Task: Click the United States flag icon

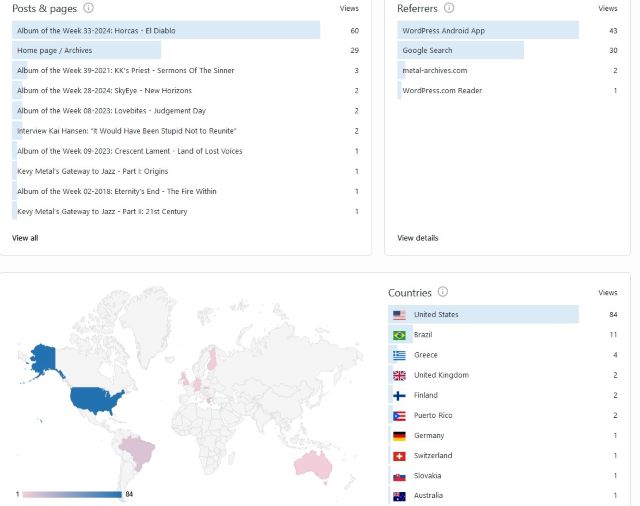Action: tap(399, 315)
